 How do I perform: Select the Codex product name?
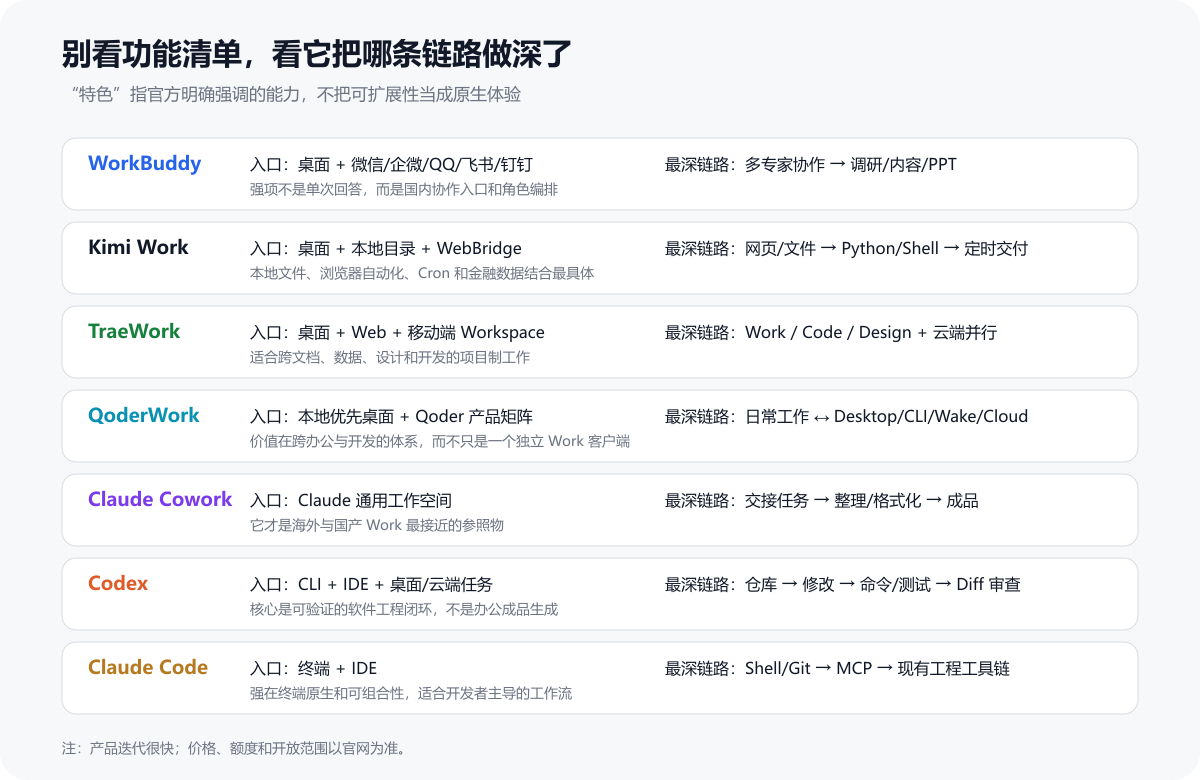(118, 583)
